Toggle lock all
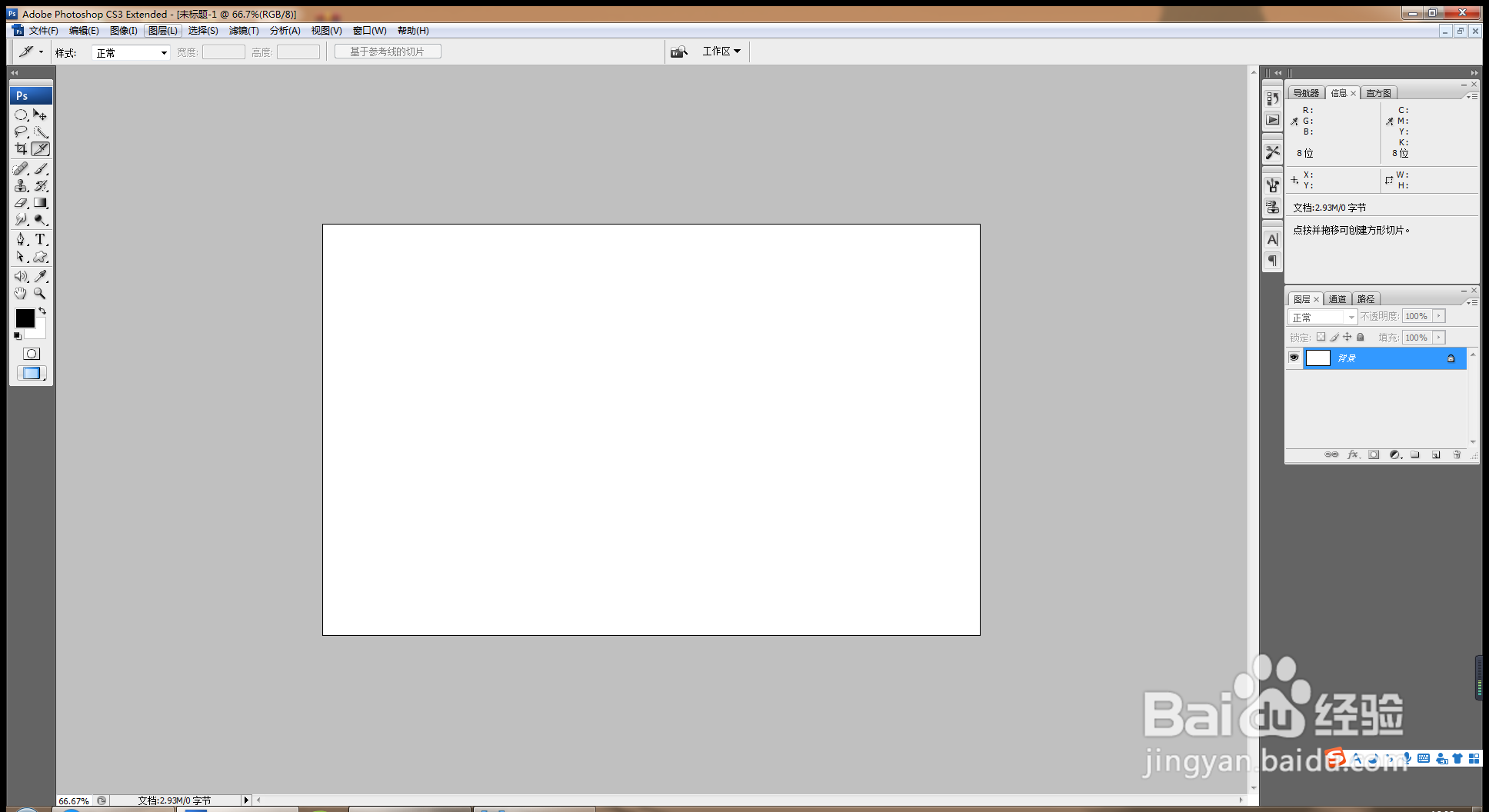Image resolution: width=1489 pixels, height=812 pixels. point(1361,337)
